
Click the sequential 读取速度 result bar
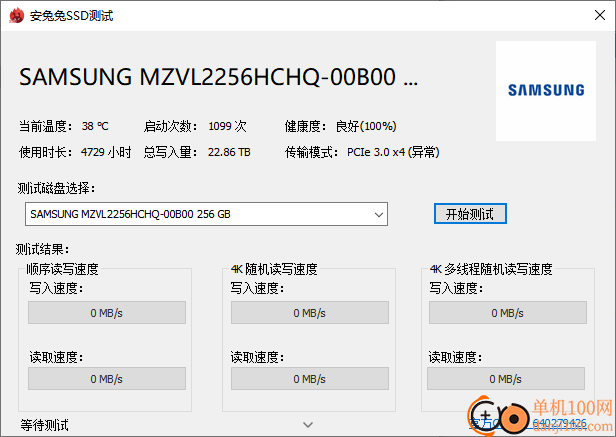click(x=107, y=379)
